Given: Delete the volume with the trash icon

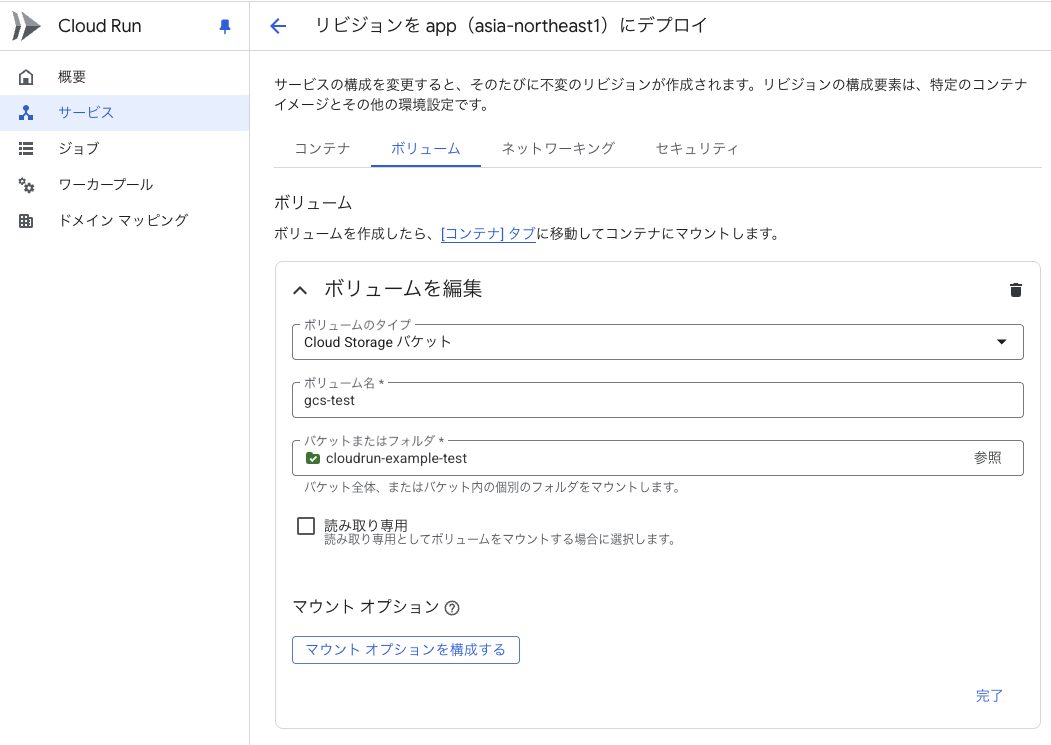Looking at the screenshot, I should pos(1015,290).
